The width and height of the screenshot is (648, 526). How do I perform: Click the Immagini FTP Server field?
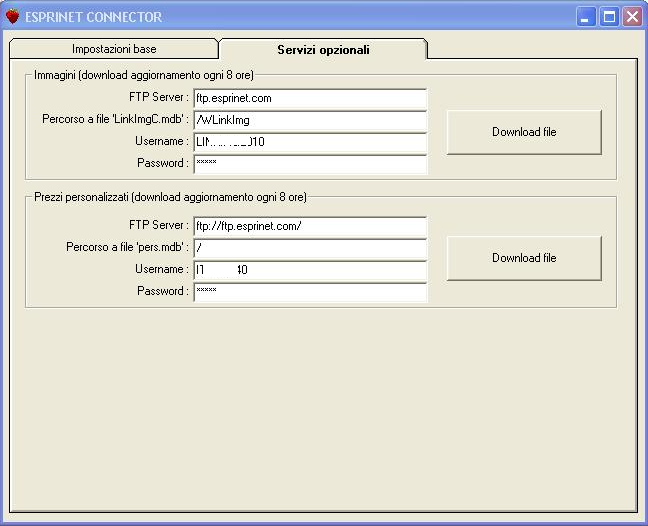310,98
